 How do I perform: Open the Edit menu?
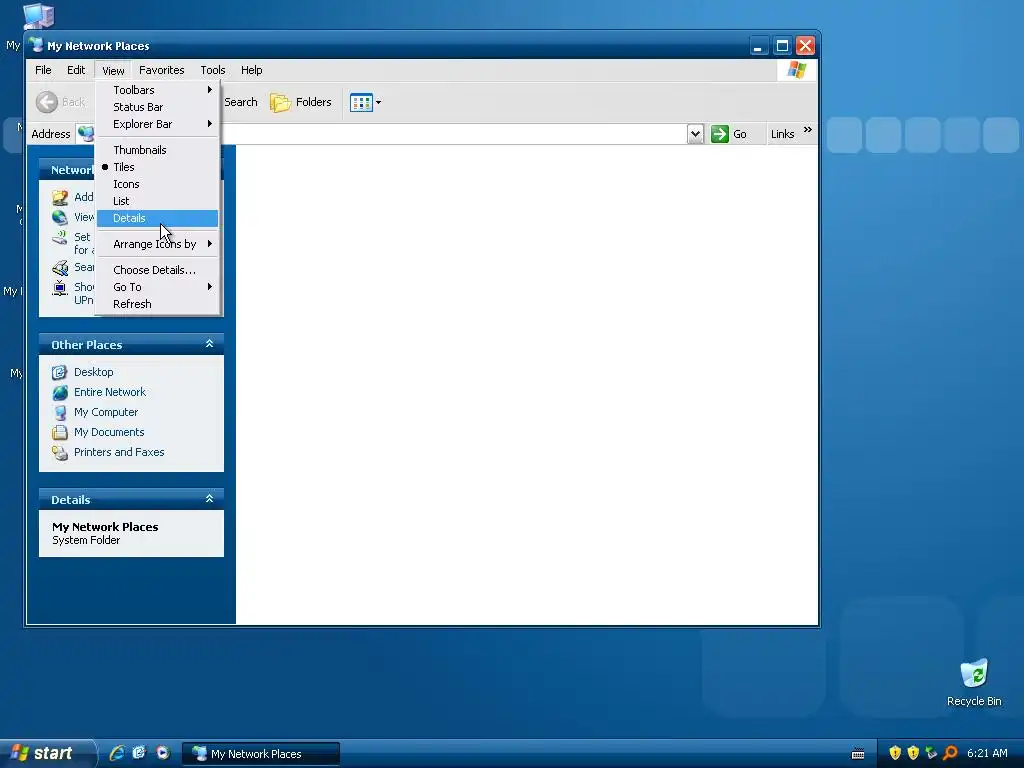pos(76,70)
